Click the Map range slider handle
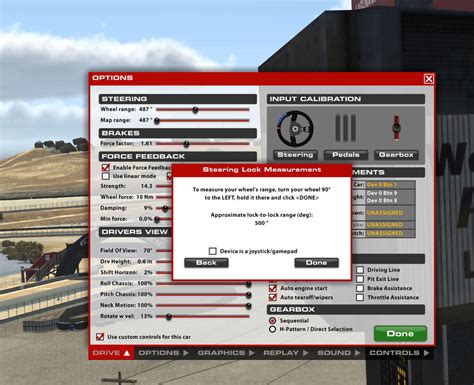This screenshot has height=385, width=474. tap(157, 121)
